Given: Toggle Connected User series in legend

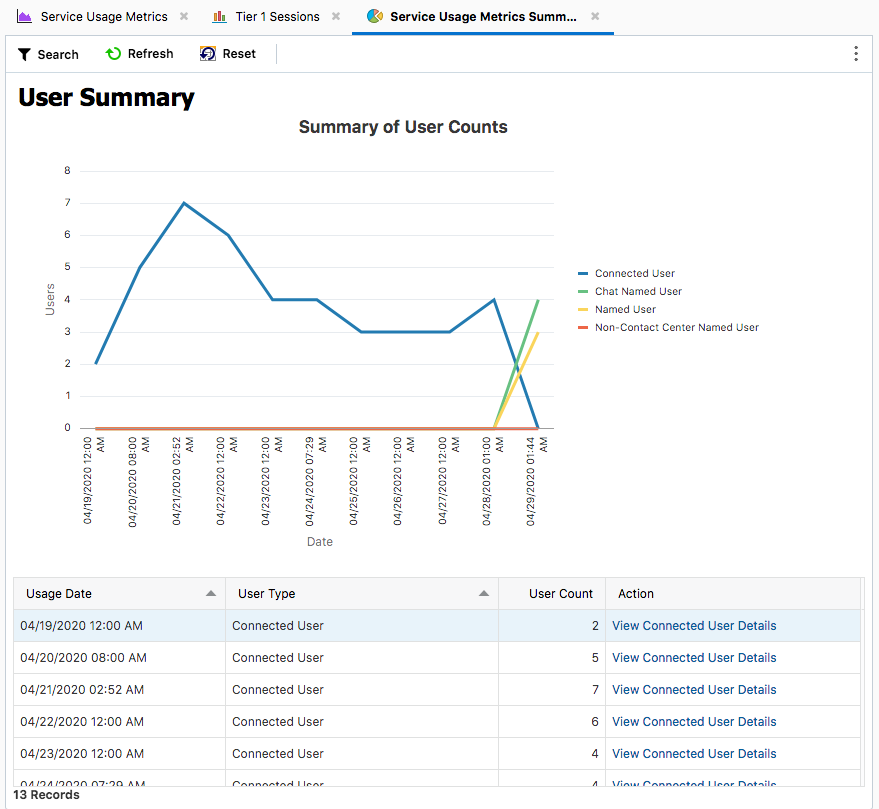Looking at the screenshot, I should (634, 273).
